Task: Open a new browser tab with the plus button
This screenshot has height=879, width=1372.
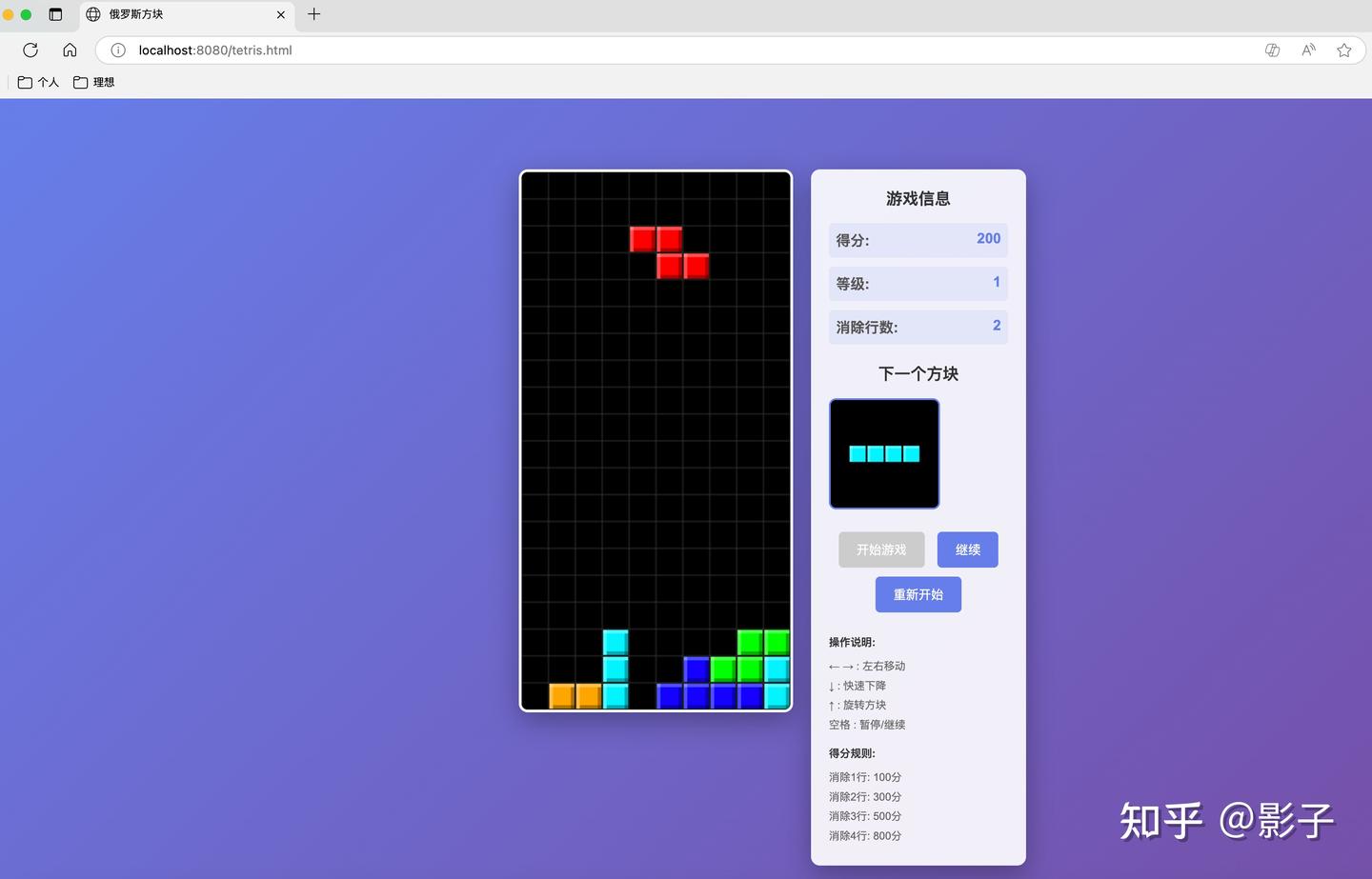Action: (x=313, y=14)
